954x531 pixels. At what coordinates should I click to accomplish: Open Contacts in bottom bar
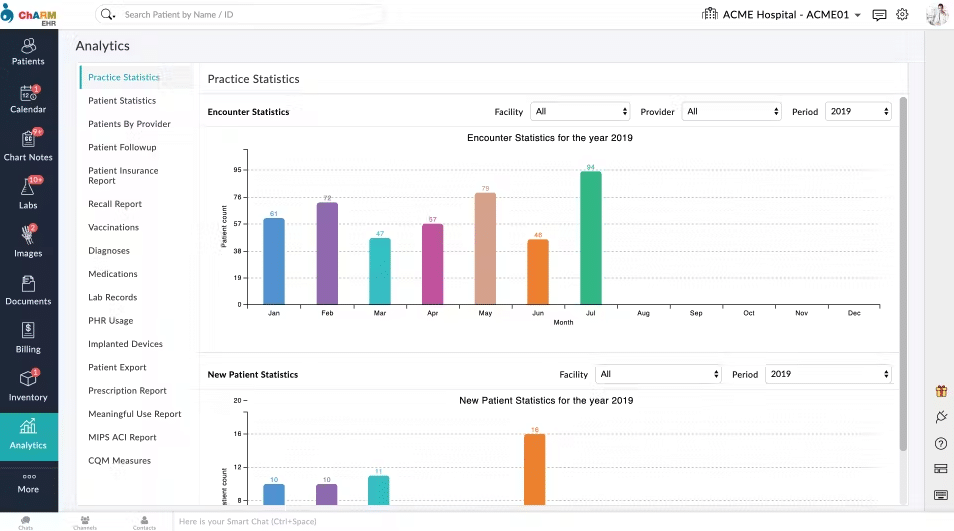(144, 522)
